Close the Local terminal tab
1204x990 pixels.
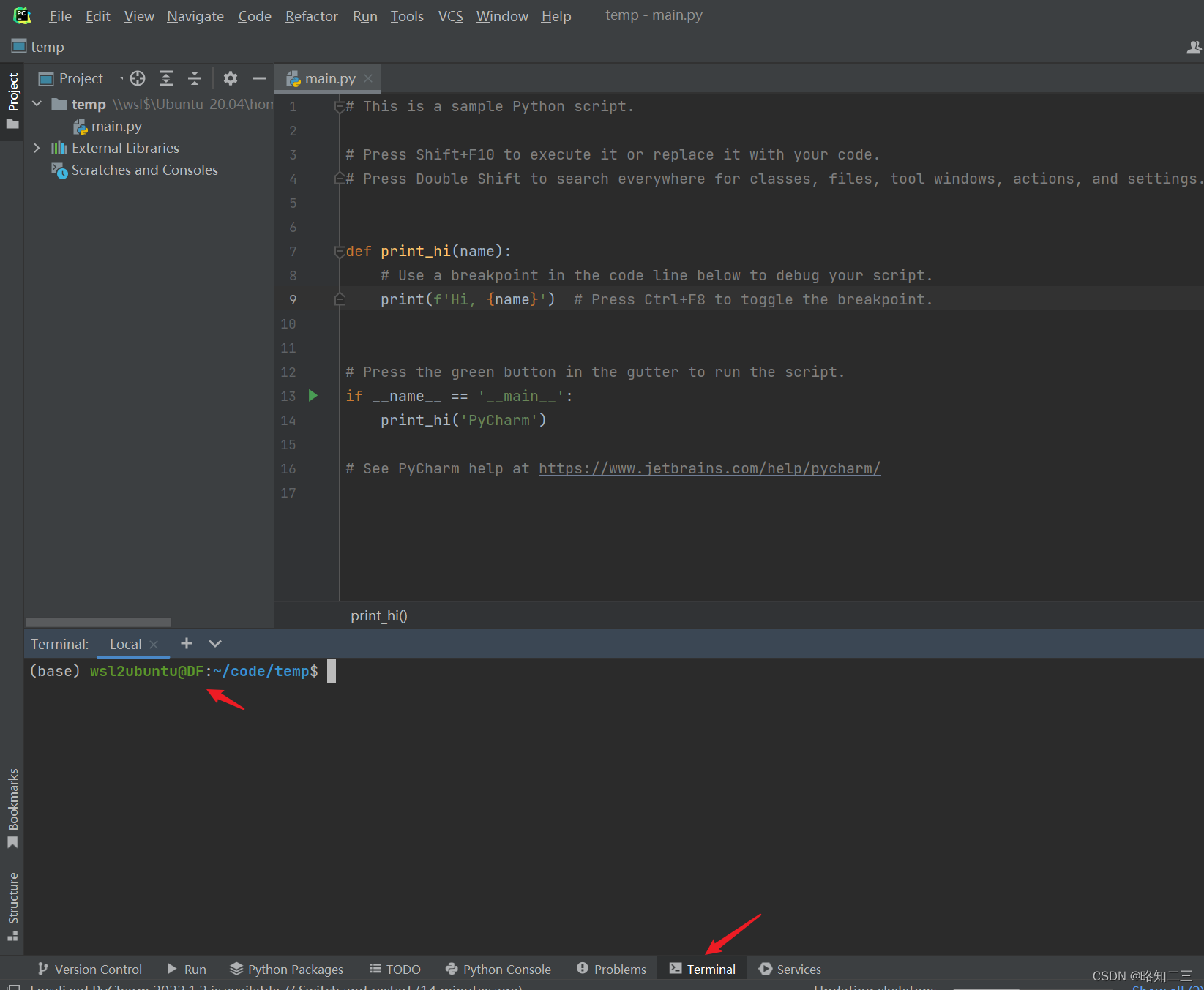pyautogui.click(x=154, y=645)
